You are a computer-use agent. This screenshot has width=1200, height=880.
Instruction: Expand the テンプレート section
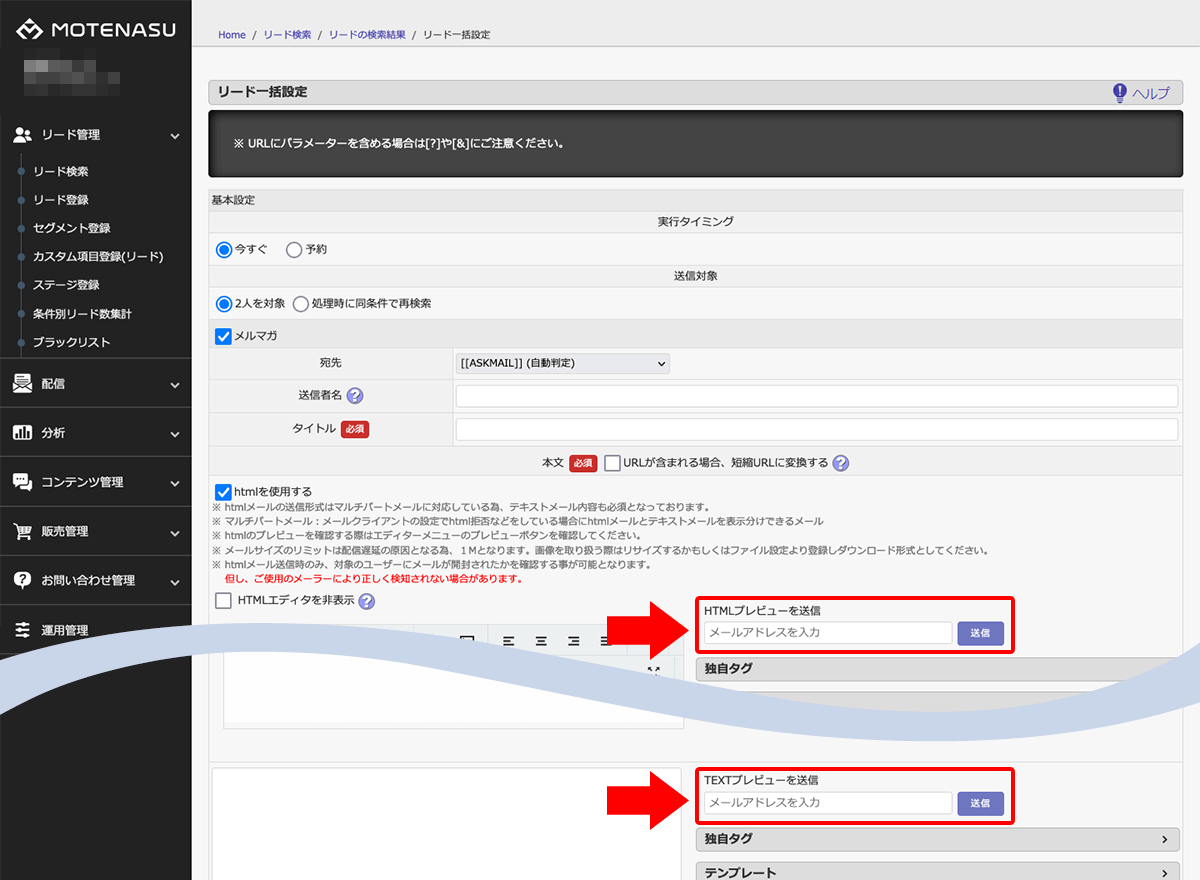coord(937,872)
